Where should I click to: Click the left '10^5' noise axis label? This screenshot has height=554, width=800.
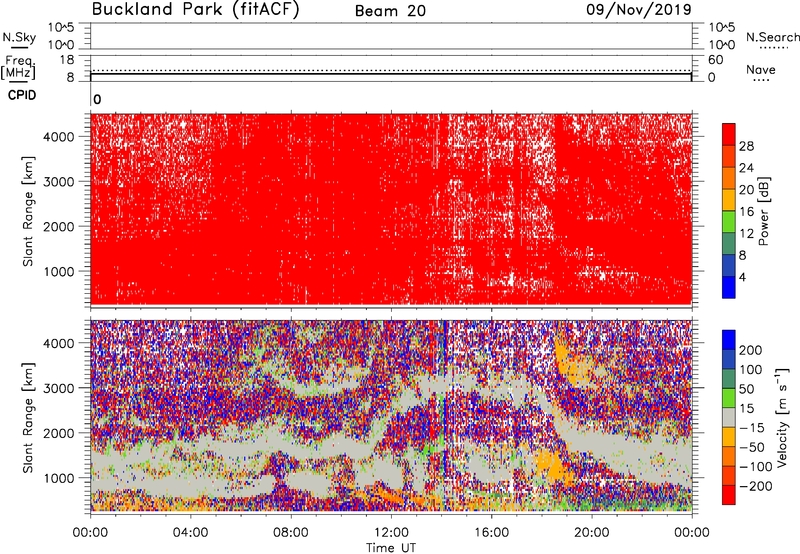pos(61,27)
